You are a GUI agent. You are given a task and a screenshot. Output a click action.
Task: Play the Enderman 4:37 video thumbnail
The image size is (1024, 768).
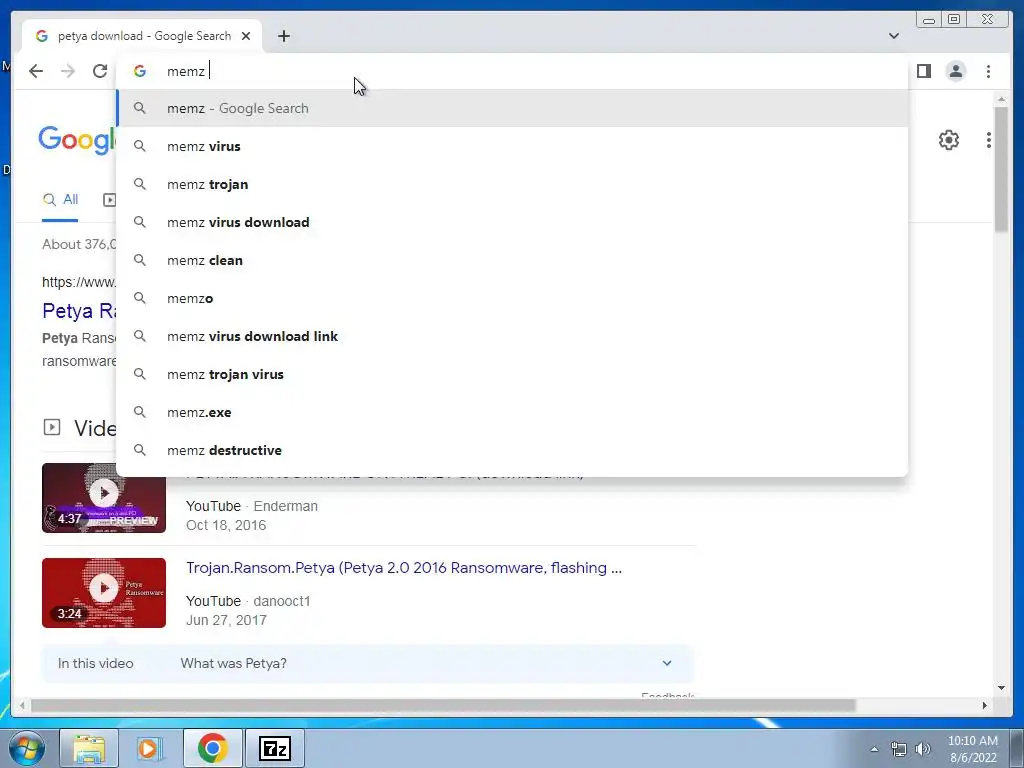coord(104,498)
